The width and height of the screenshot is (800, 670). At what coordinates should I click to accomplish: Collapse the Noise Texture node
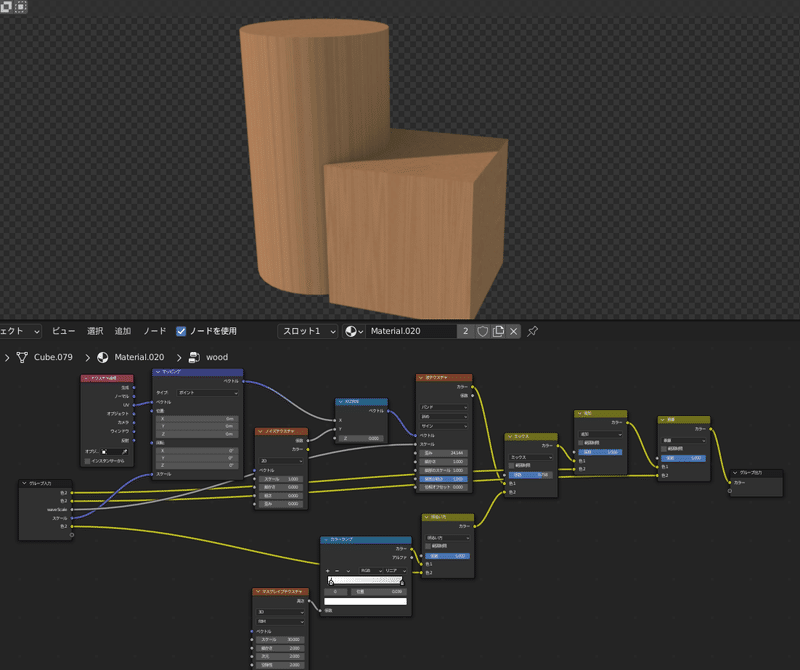tap(260, 431)
